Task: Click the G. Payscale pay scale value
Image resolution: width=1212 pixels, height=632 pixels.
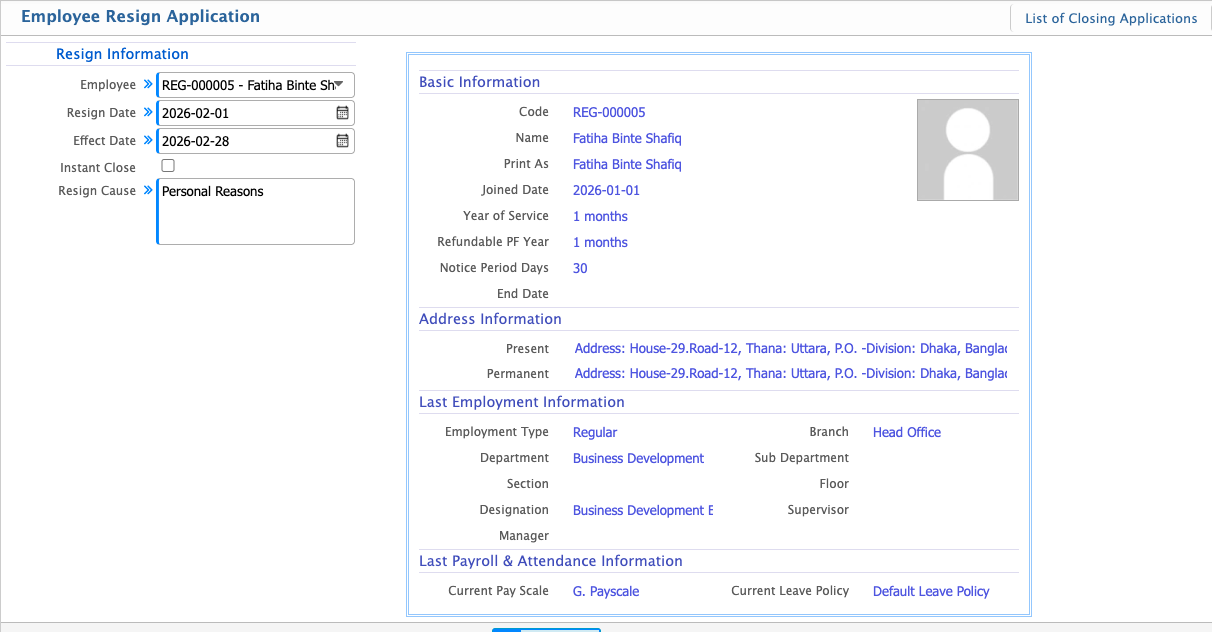Action: pos(606,591)
